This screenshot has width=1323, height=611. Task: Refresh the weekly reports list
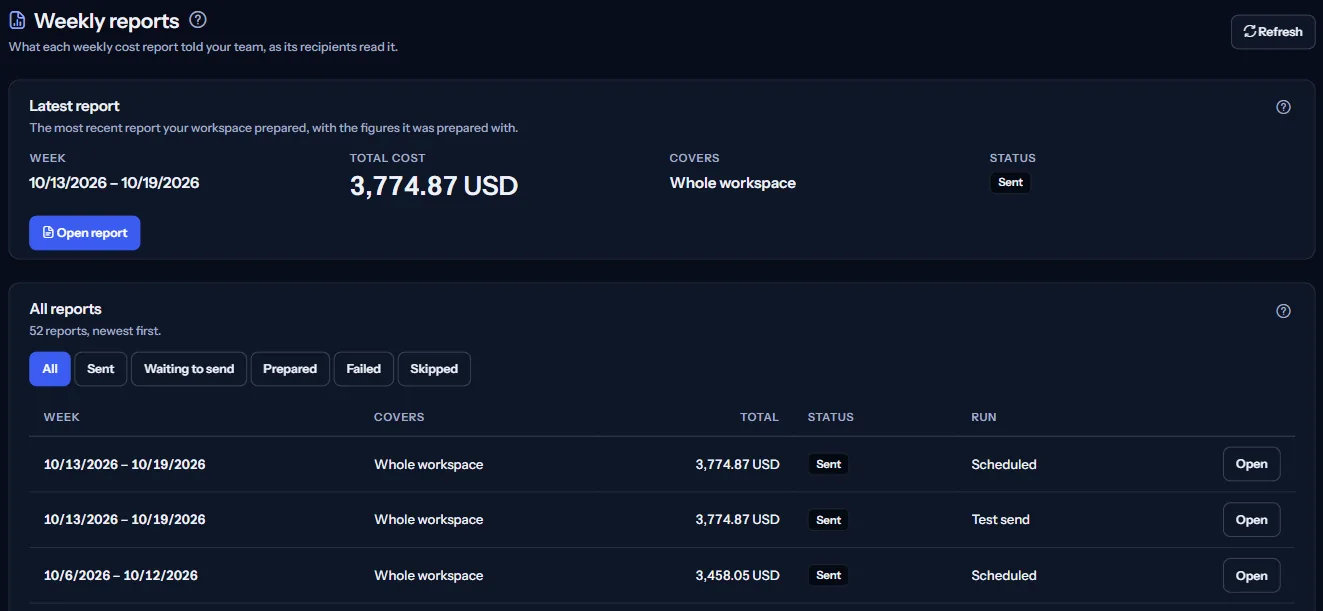[x=1272, y=32]
